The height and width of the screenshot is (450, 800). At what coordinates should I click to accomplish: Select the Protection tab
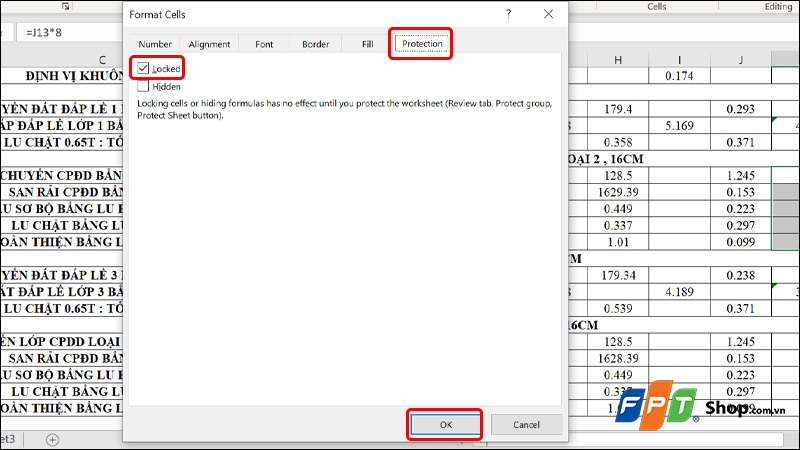coord(422,44)
